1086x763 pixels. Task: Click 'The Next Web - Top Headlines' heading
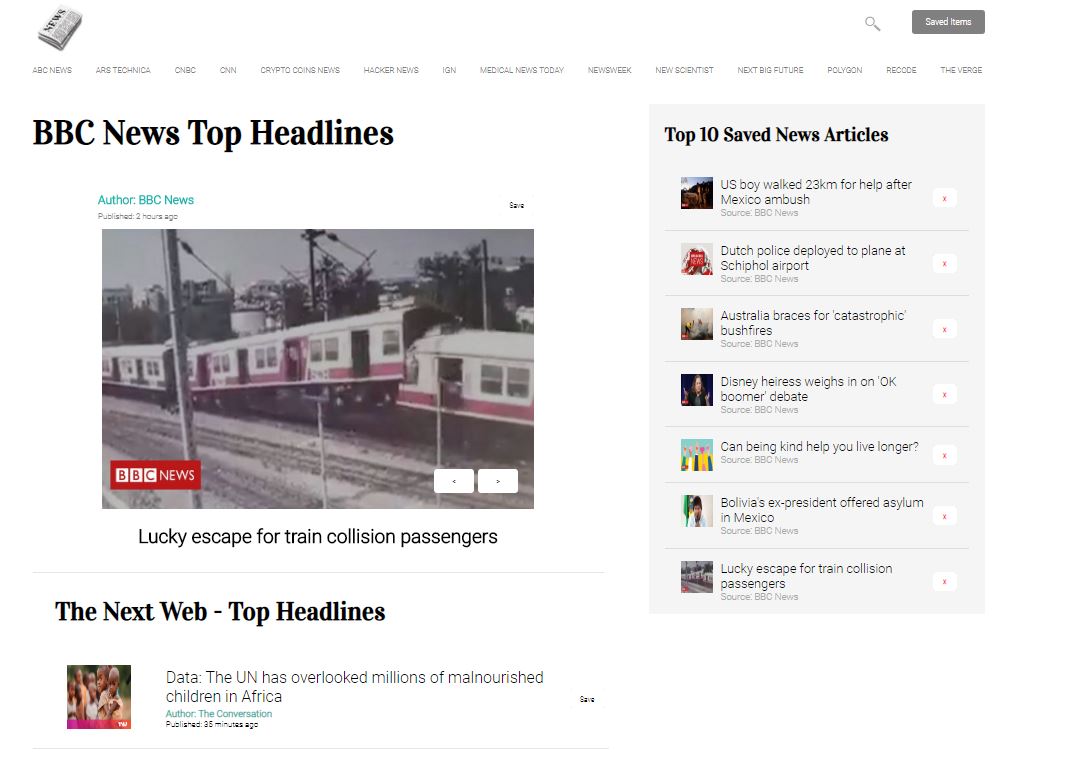pos(220,612)
